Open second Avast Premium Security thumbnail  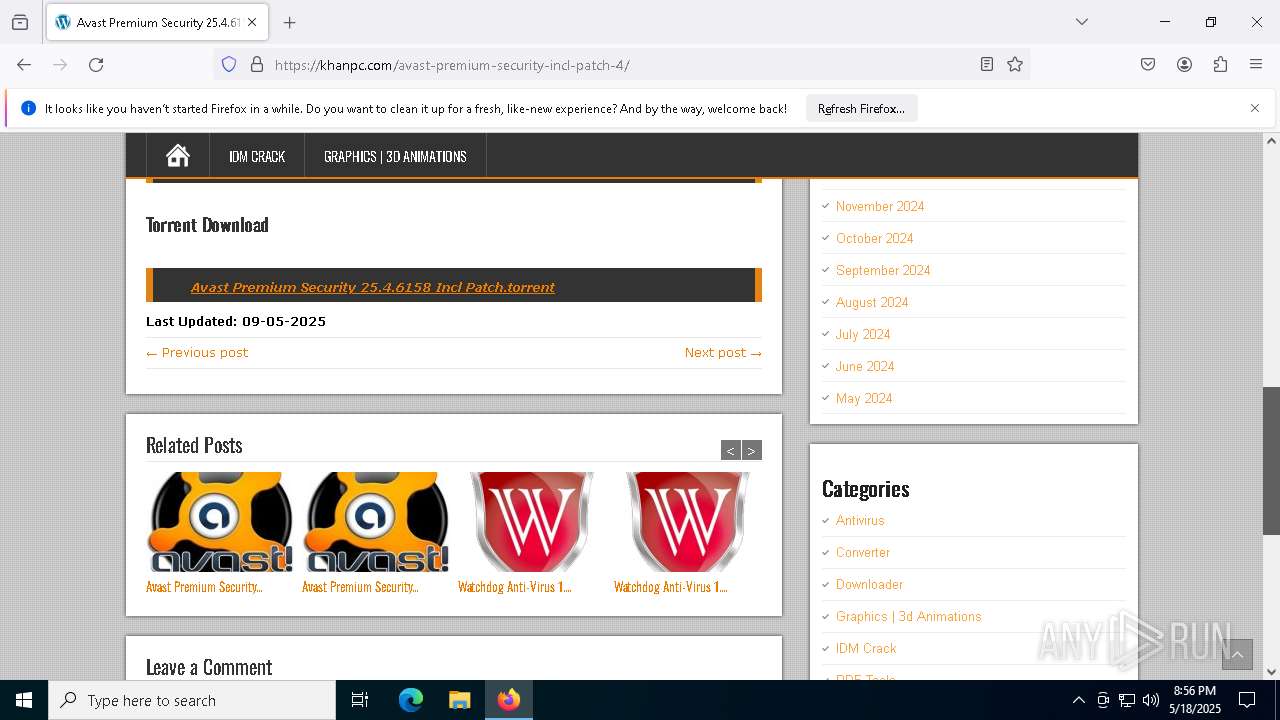tap(376, 522)
